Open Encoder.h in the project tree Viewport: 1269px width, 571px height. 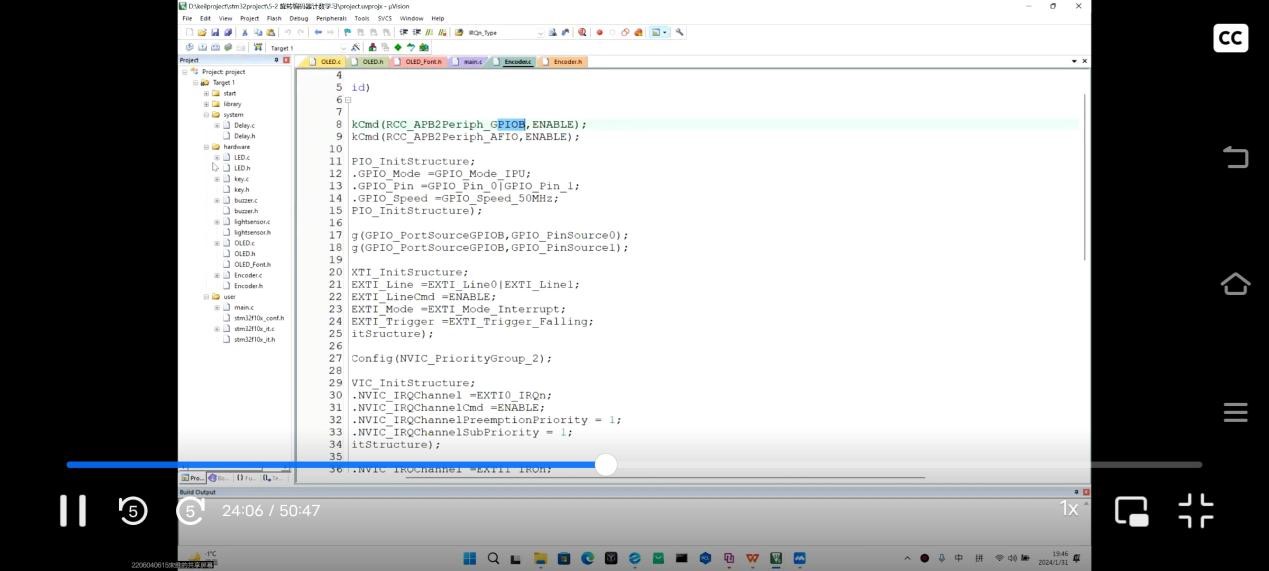[x=248, y=286]
